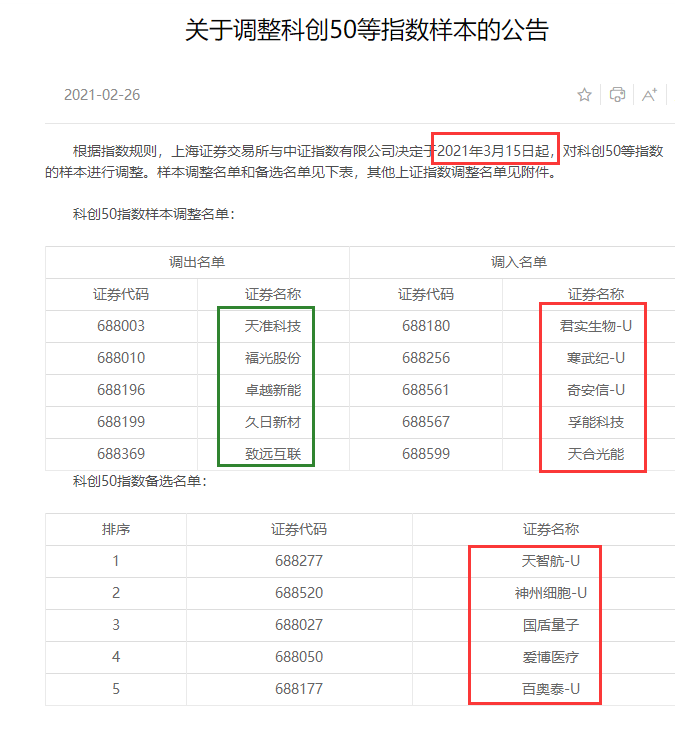This screenshot has width=675, height=734.
Task: Select code 688003 in the removal list
Action: (121, 326)
